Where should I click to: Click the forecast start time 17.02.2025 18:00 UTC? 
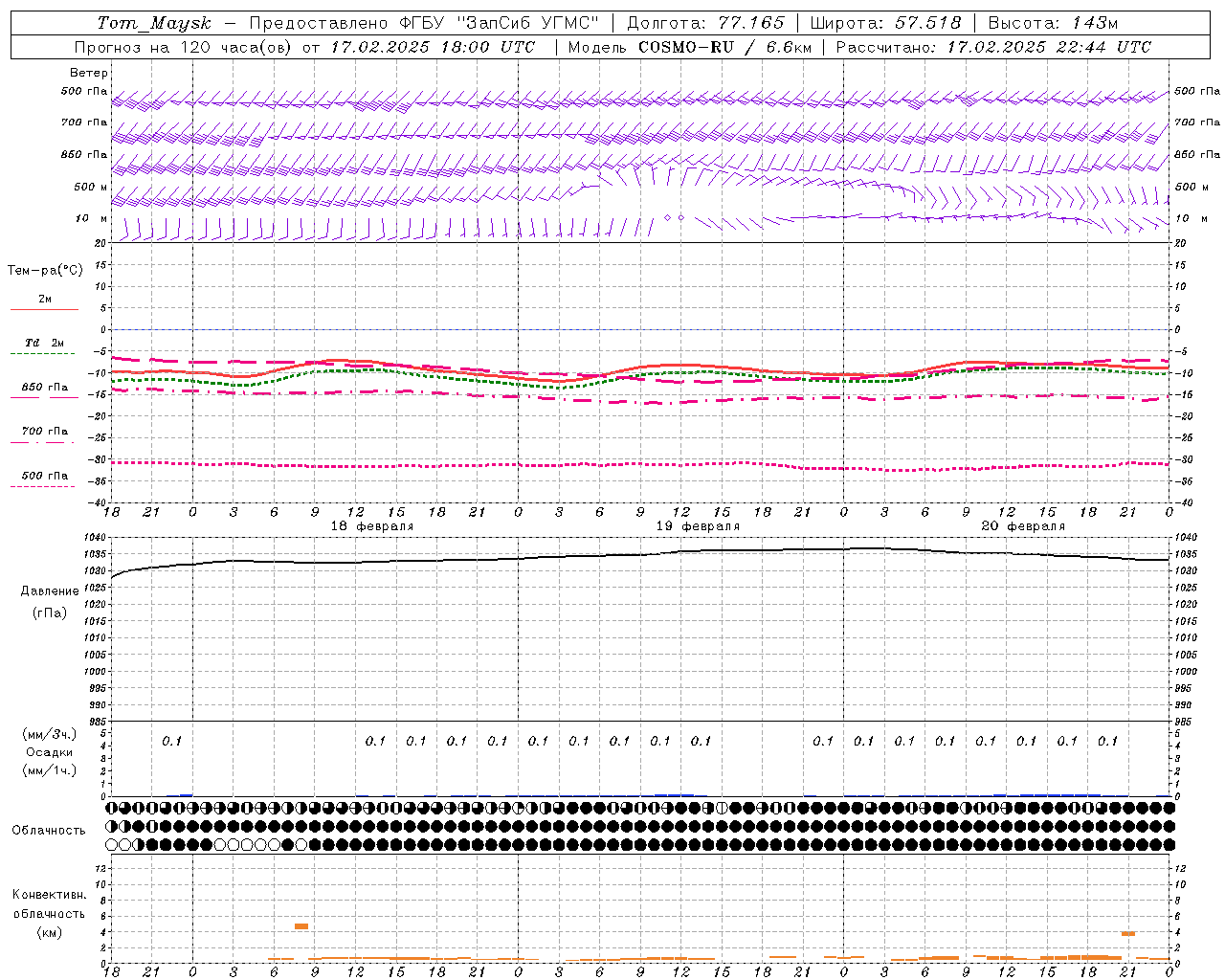(433, 47)
